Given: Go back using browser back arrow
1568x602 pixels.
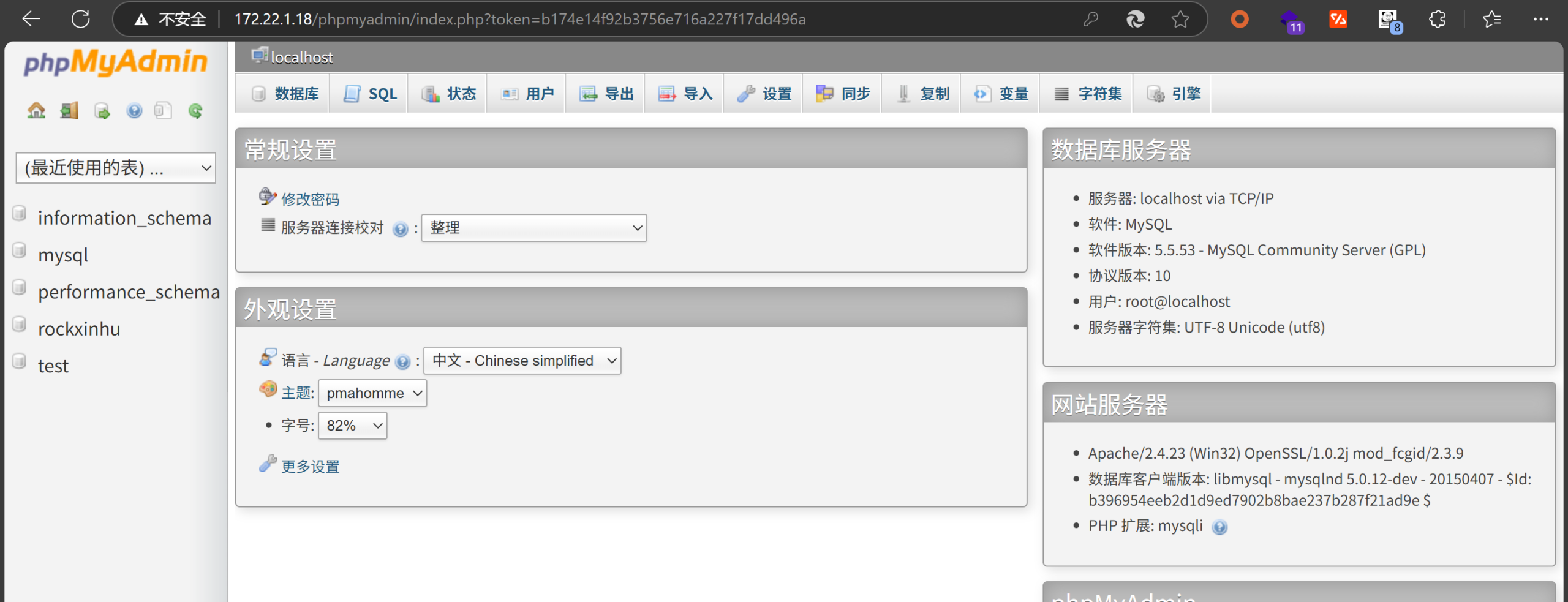Looking at the screenshot, I should pos(31,19).
